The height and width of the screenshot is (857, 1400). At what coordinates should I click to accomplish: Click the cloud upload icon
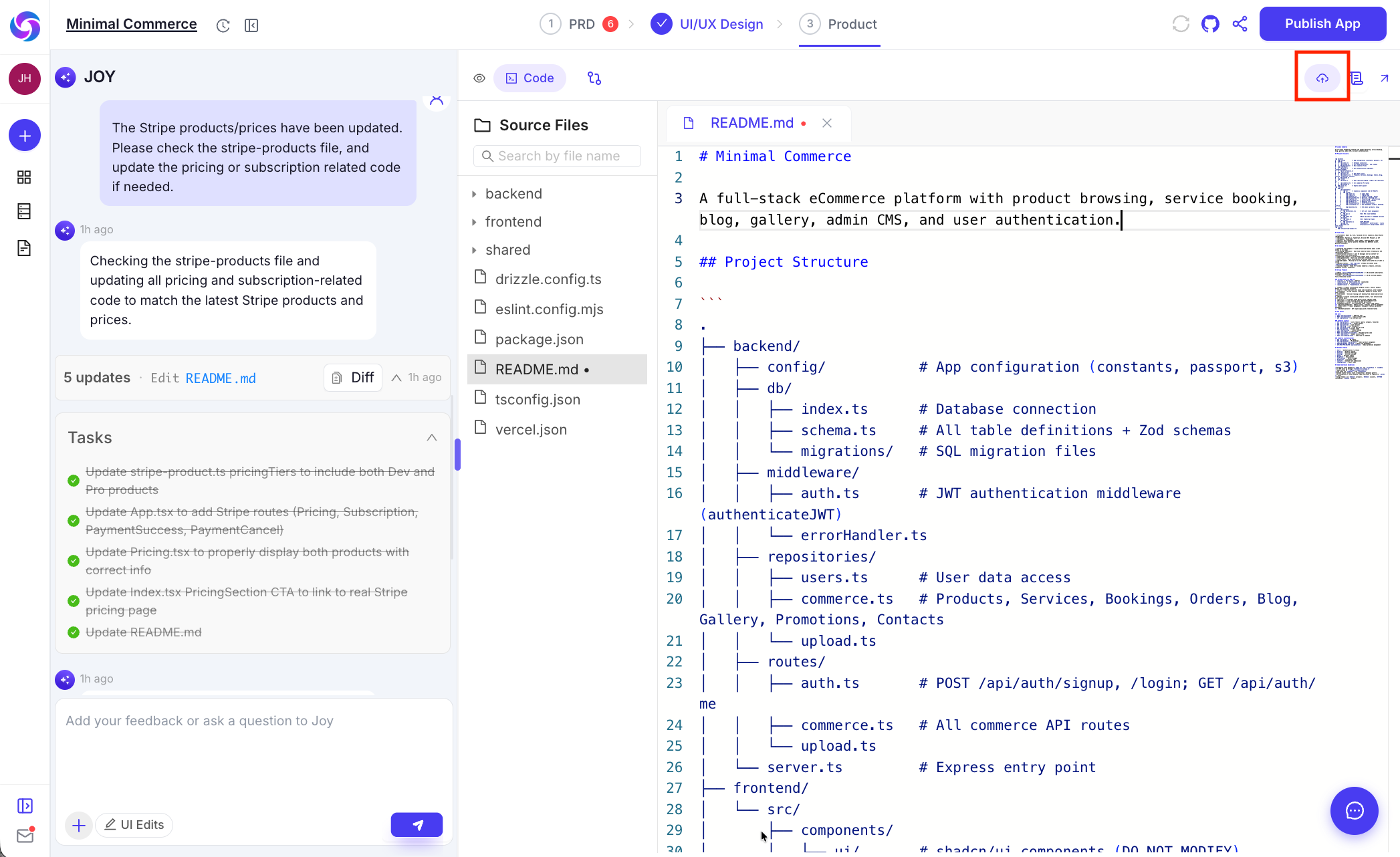click(1322, 78)
